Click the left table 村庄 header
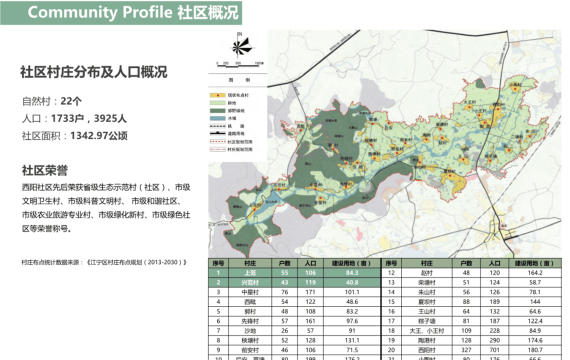This screenshot has height=360, width=570. (x=250, y=263)
